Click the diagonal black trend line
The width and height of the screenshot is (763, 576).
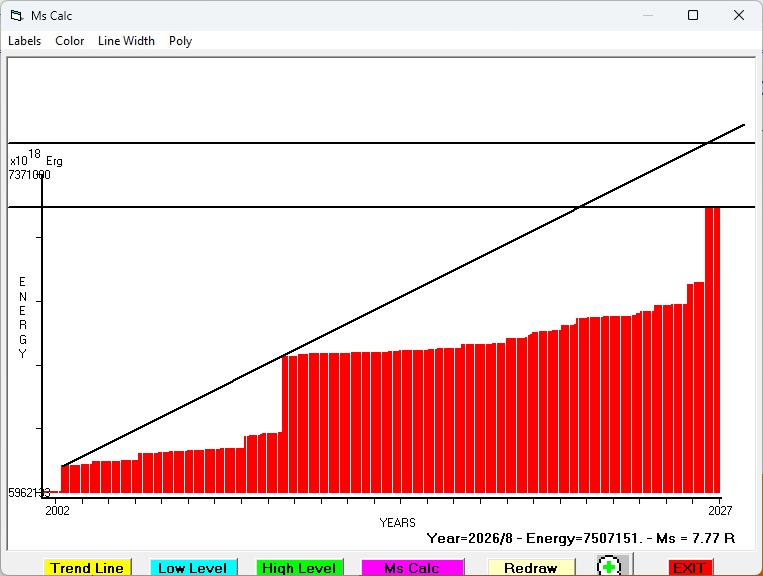(x=403, y=295)
